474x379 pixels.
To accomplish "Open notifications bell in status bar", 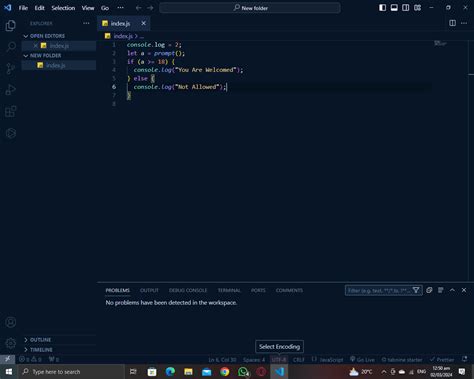I will (x=465, y=359).
